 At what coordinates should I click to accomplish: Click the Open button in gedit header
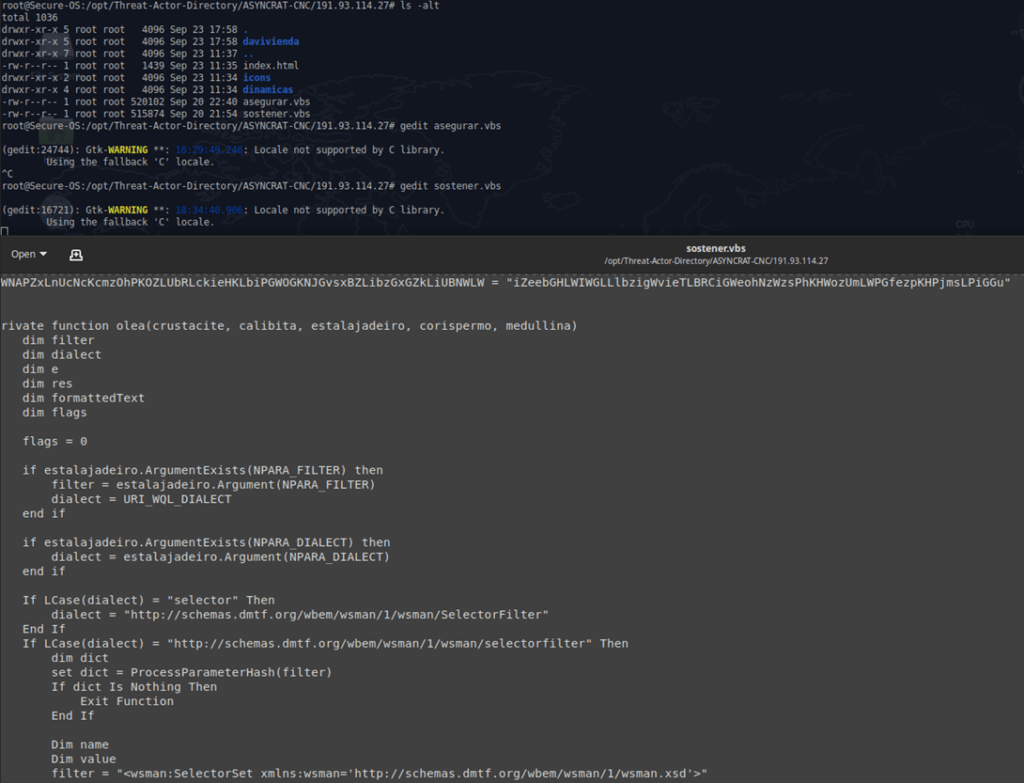coord(23,254)
